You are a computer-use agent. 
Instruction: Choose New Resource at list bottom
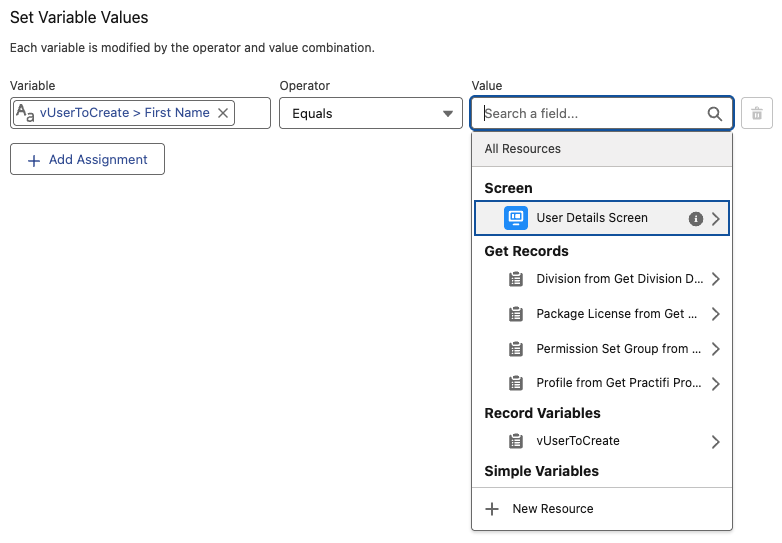point(552,509)
